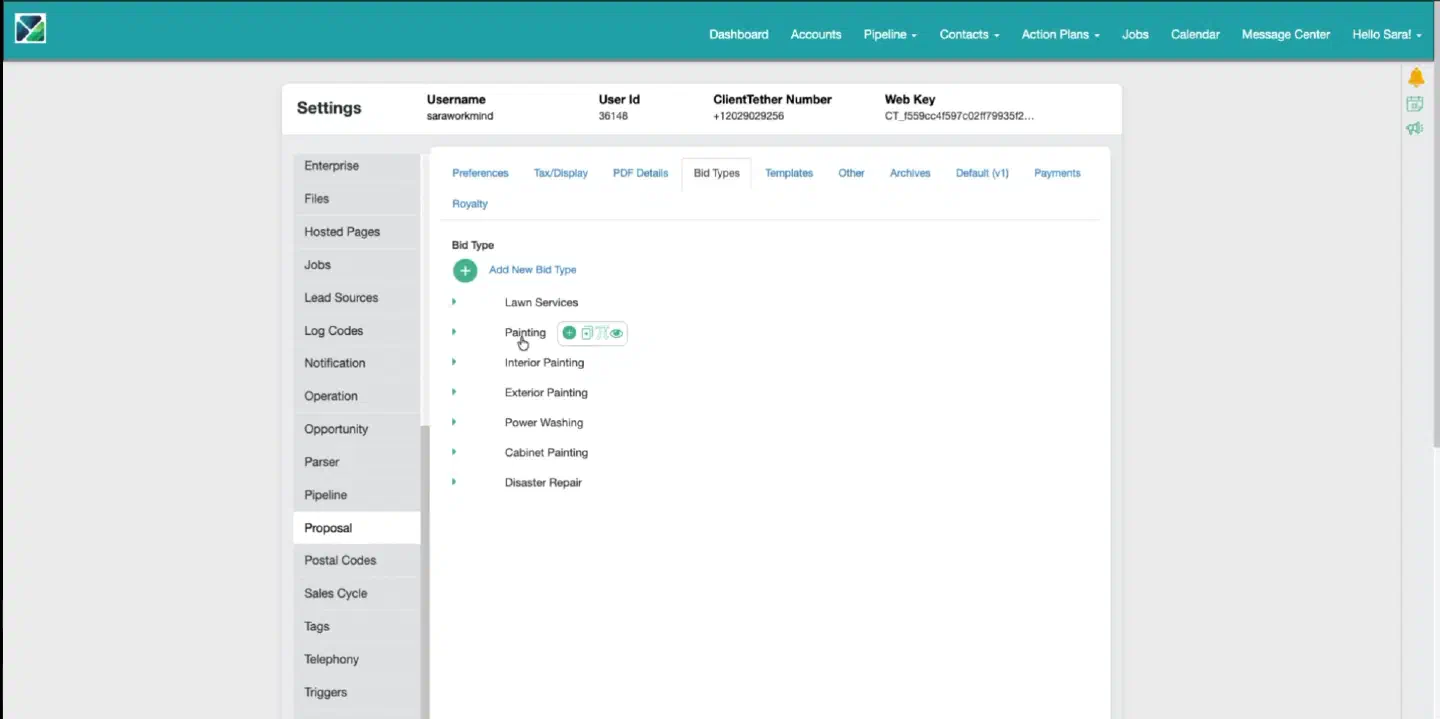Switch to the Tax/Display tab
1440x719 pixels.
[x=561, y=173]
